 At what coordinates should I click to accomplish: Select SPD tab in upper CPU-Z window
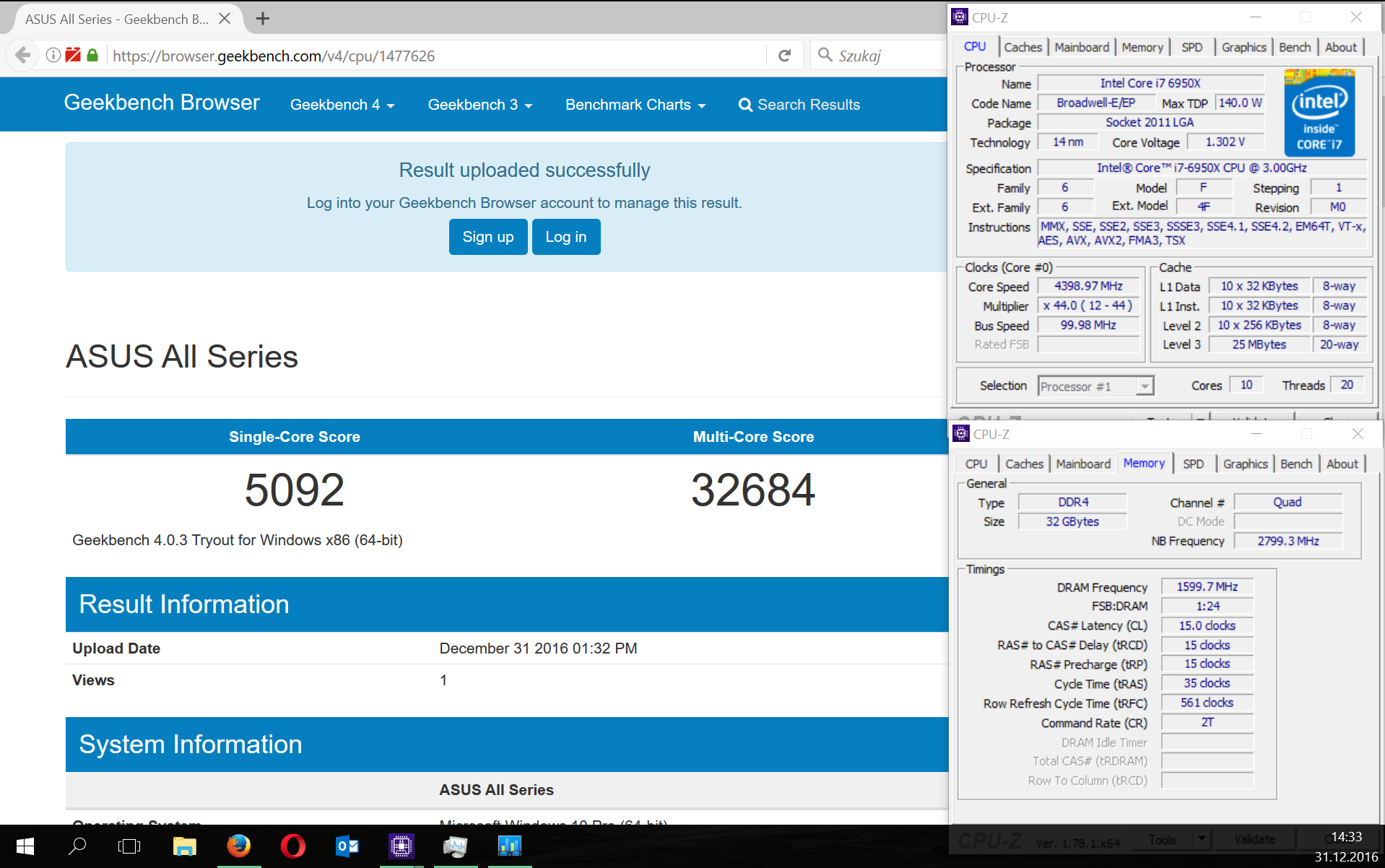coord(1192,47)
